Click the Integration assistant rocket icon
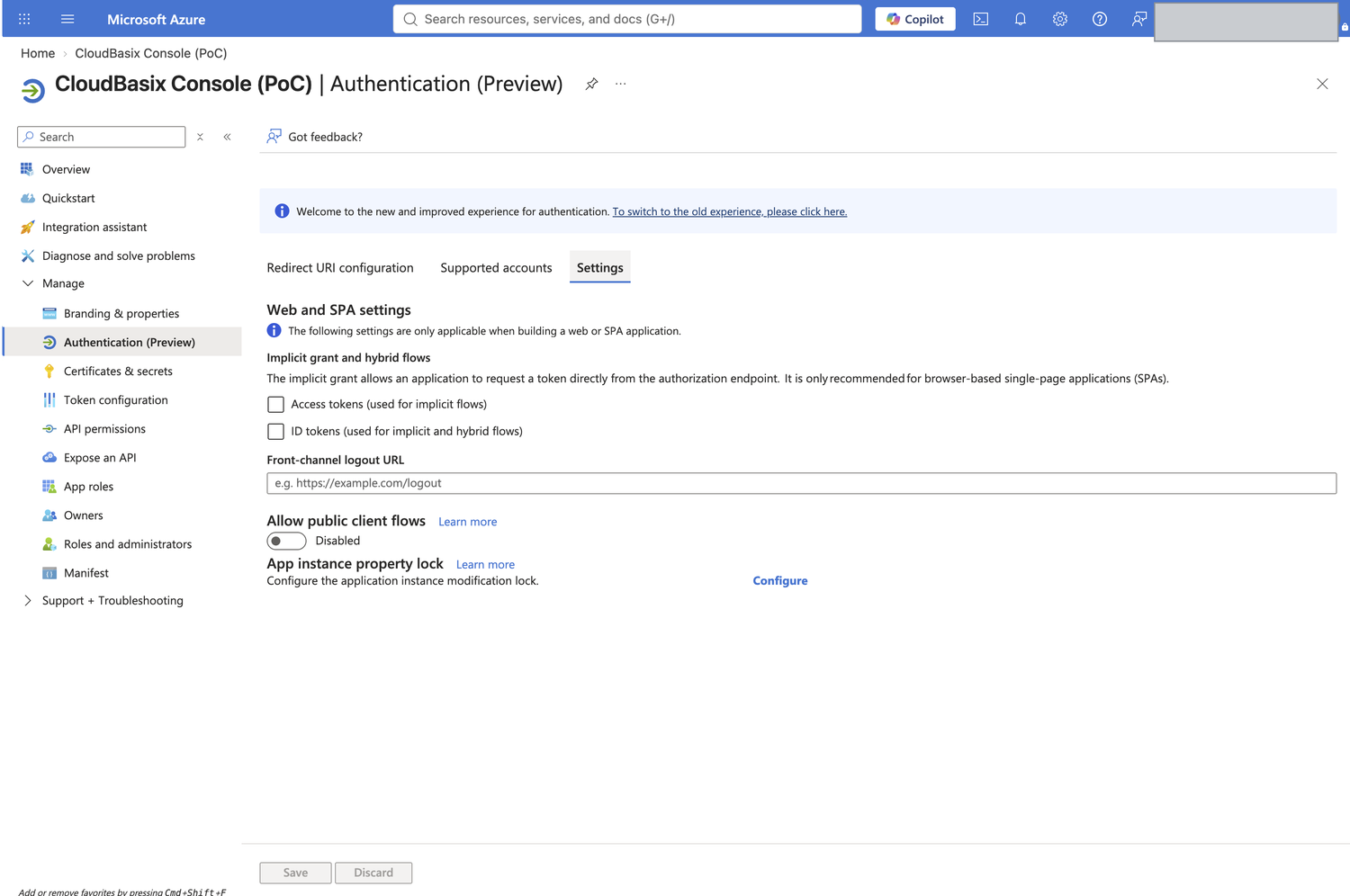This screenshot has height=896, width=1350. pos(27,227)
